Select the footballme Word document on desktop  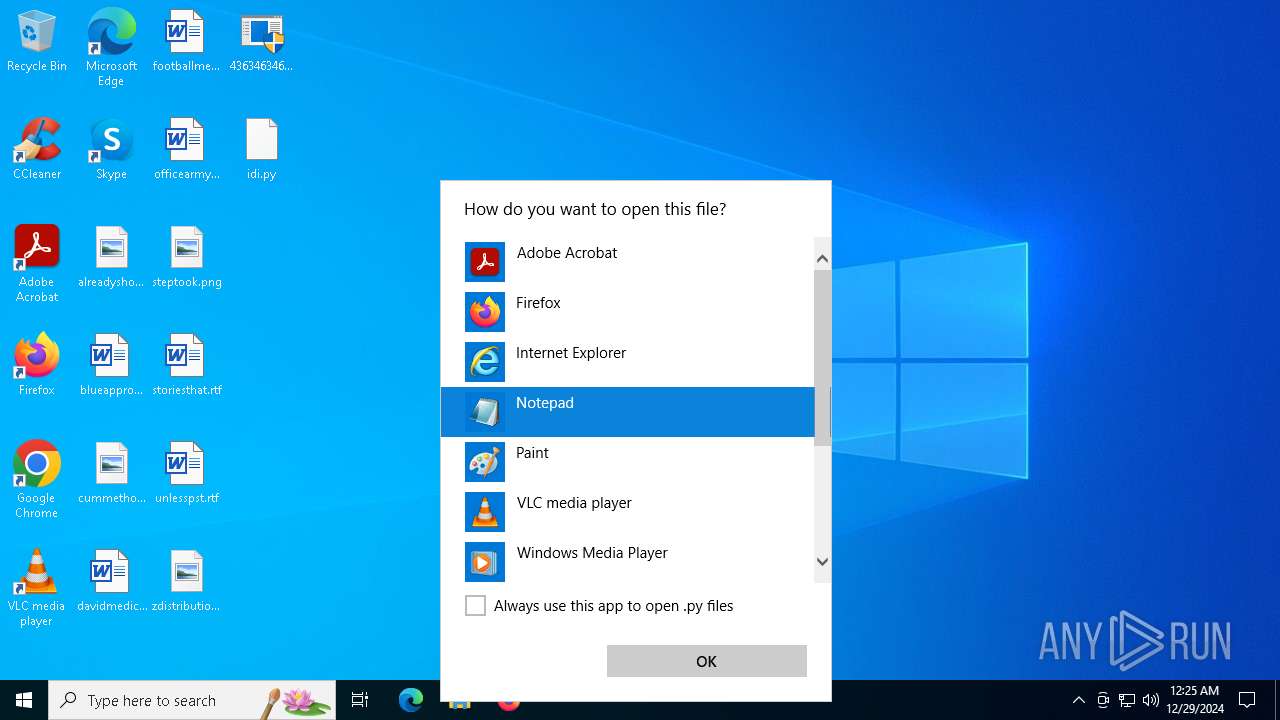point(186,42)
